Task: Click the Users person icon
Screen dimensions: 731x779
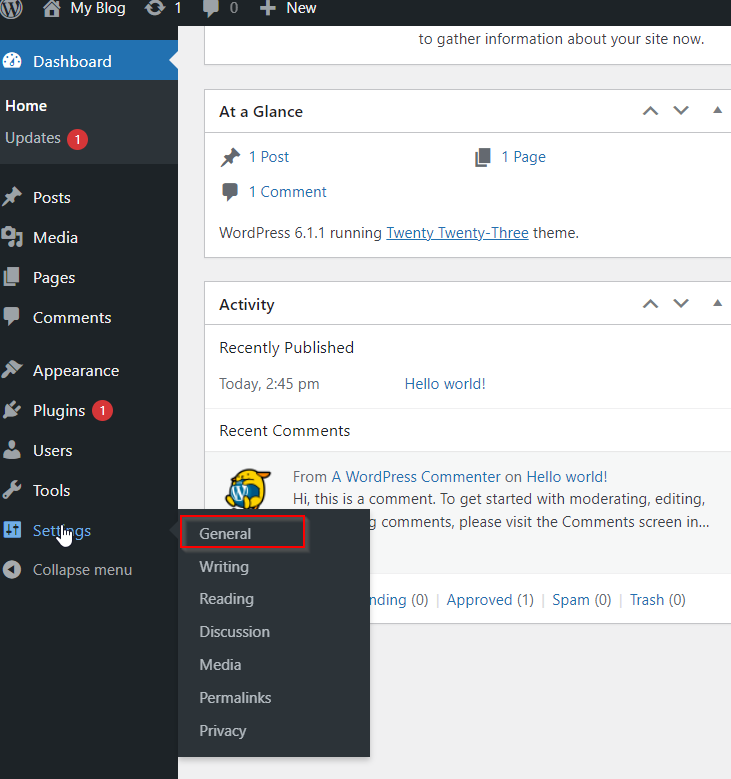Action: click(12, 450)
